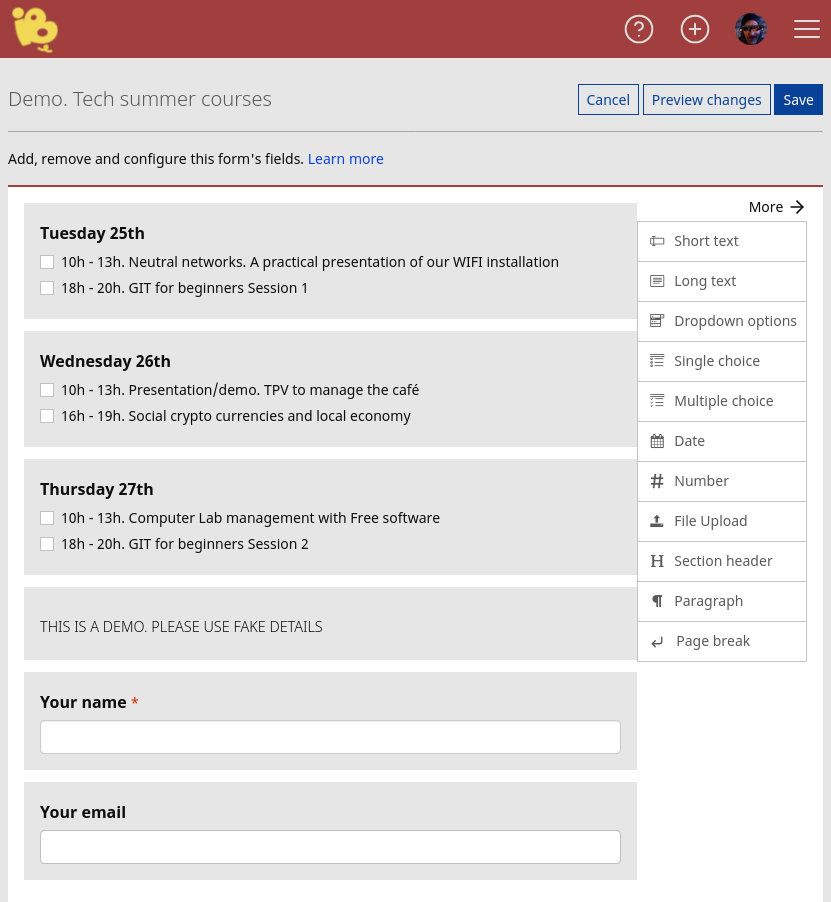The image size is (831, 902).
Task: Add a Dropdown options field
Action: coord(735,321)
